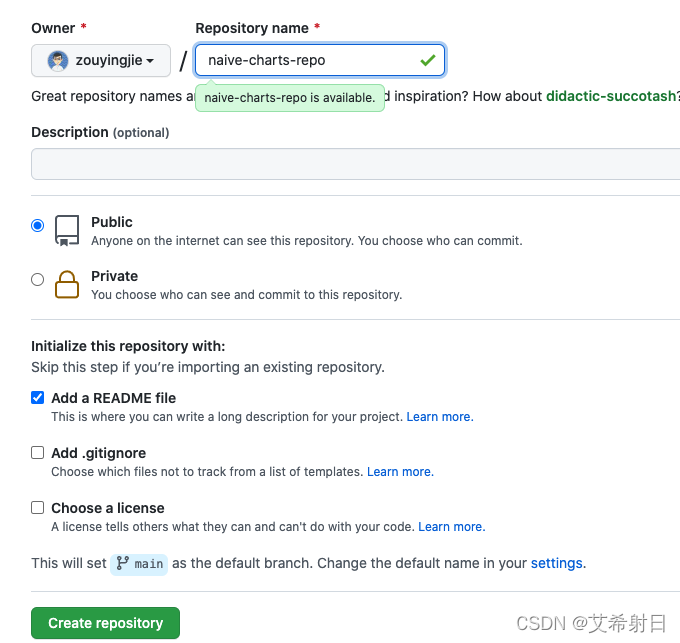Uncheck Add a README file checkbox
680x643 pixels.
pyautogui.click(x=38, y=397)
